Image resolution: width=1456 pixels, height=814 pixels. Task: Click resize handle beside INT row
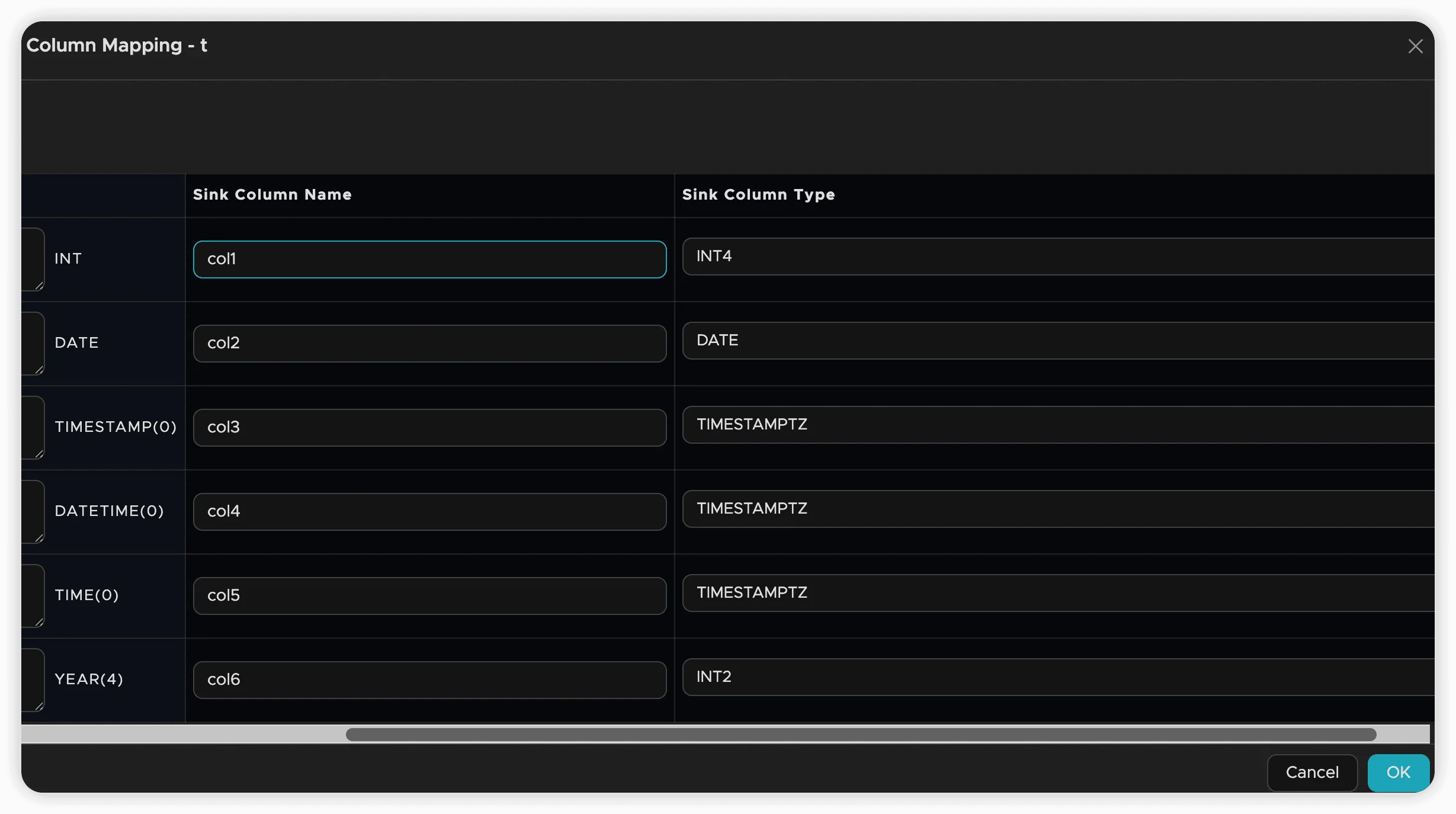tap(39, 286)
